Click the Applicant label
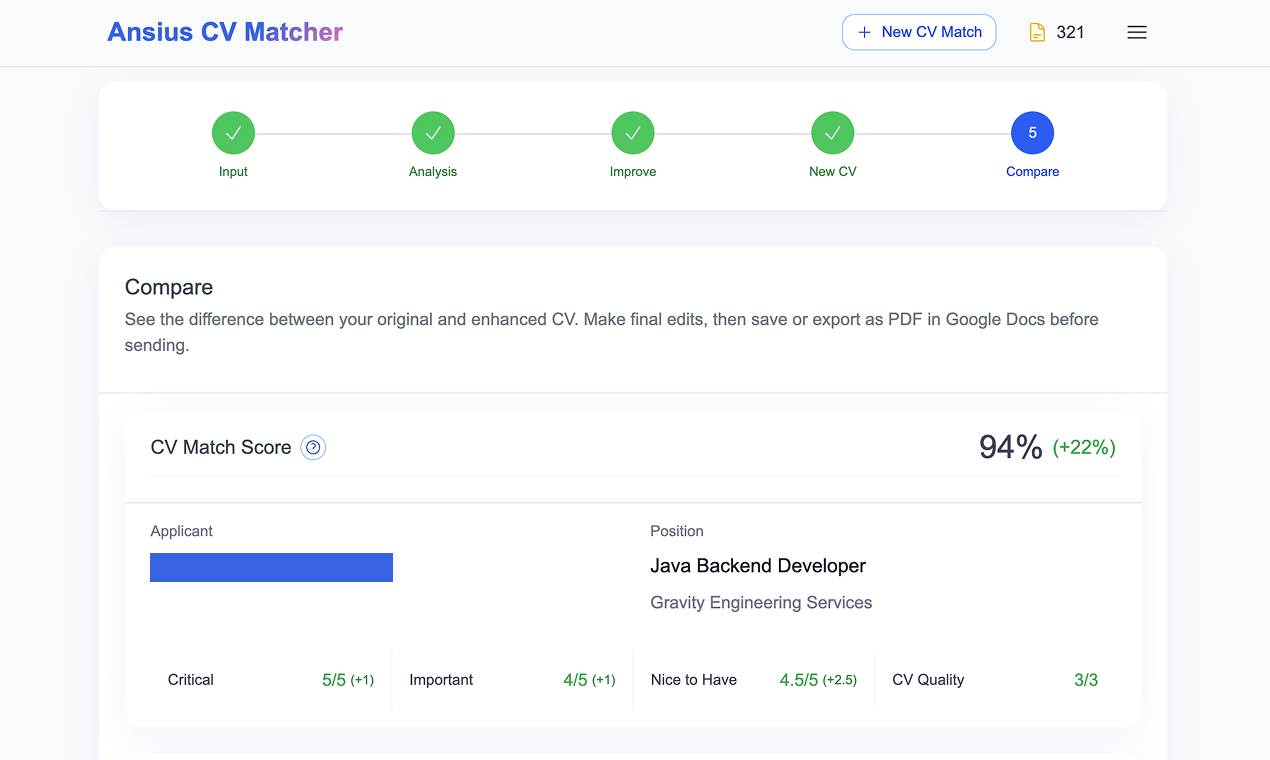Screen dimensions: 1270x760 pyautogui.click(x=181, y=531)
